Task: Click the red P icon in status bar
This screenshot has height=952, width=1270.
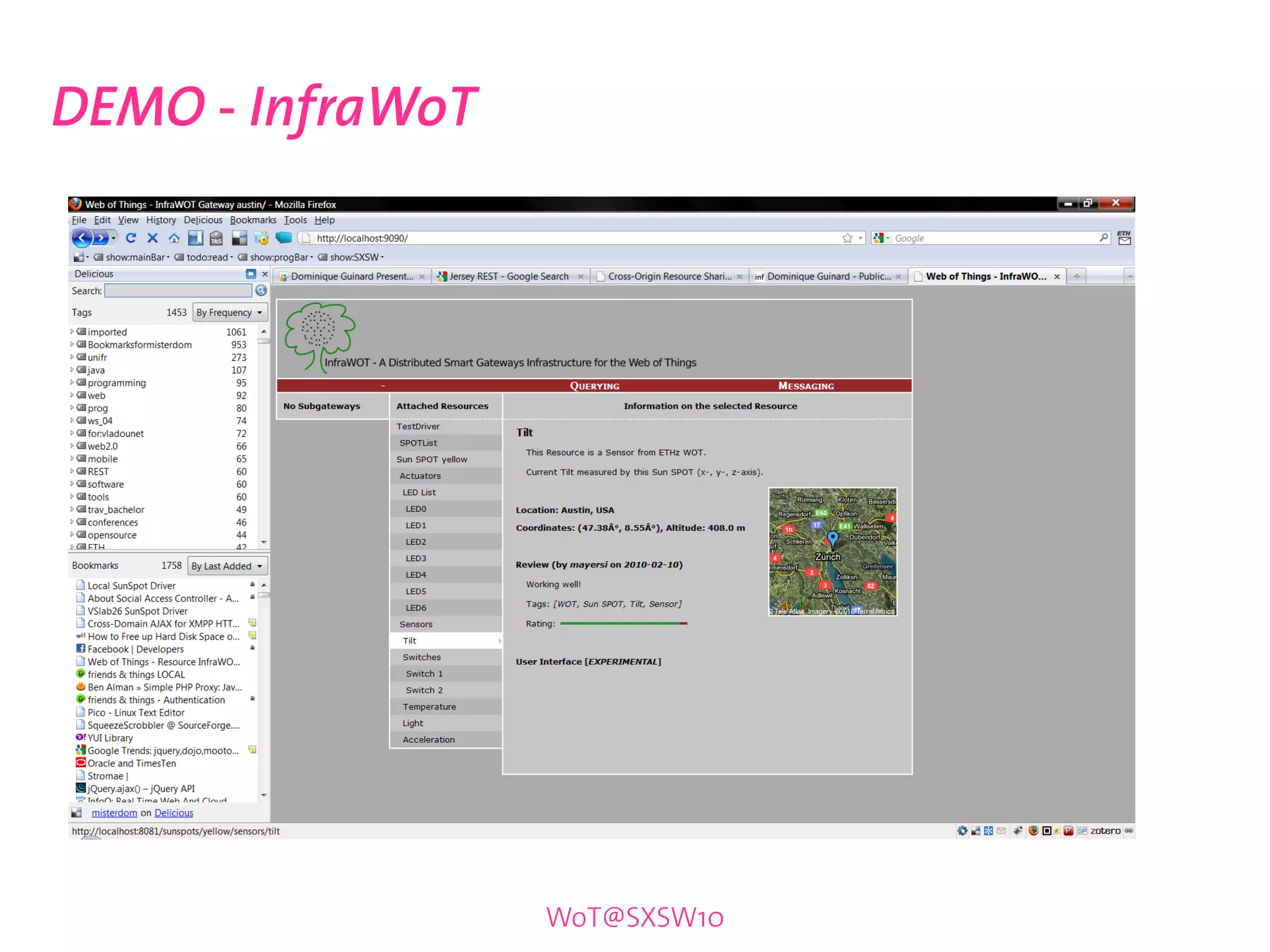Action: pyautogui.click(x=1068, y=831)
